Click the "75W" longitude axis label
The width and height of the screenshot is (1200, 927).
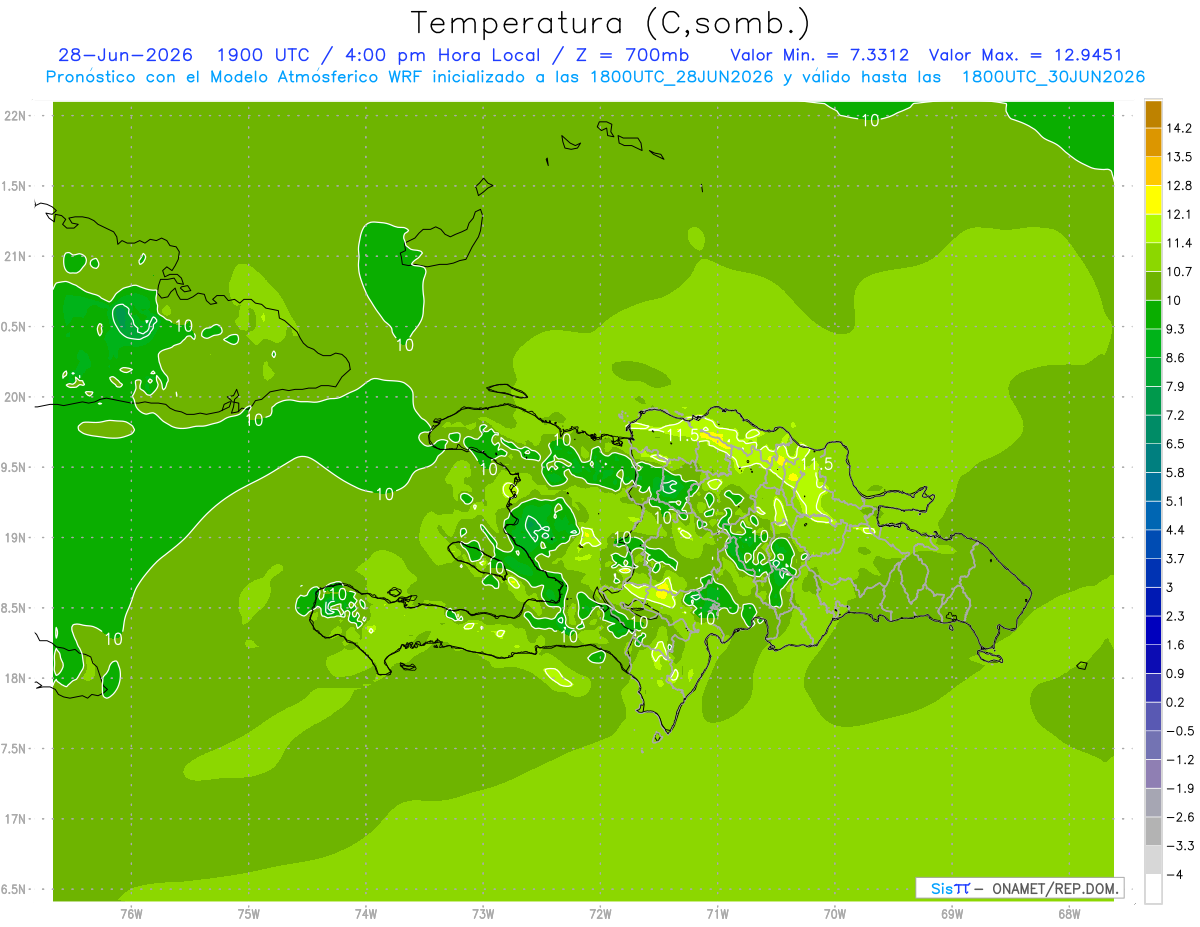point(249,913)
